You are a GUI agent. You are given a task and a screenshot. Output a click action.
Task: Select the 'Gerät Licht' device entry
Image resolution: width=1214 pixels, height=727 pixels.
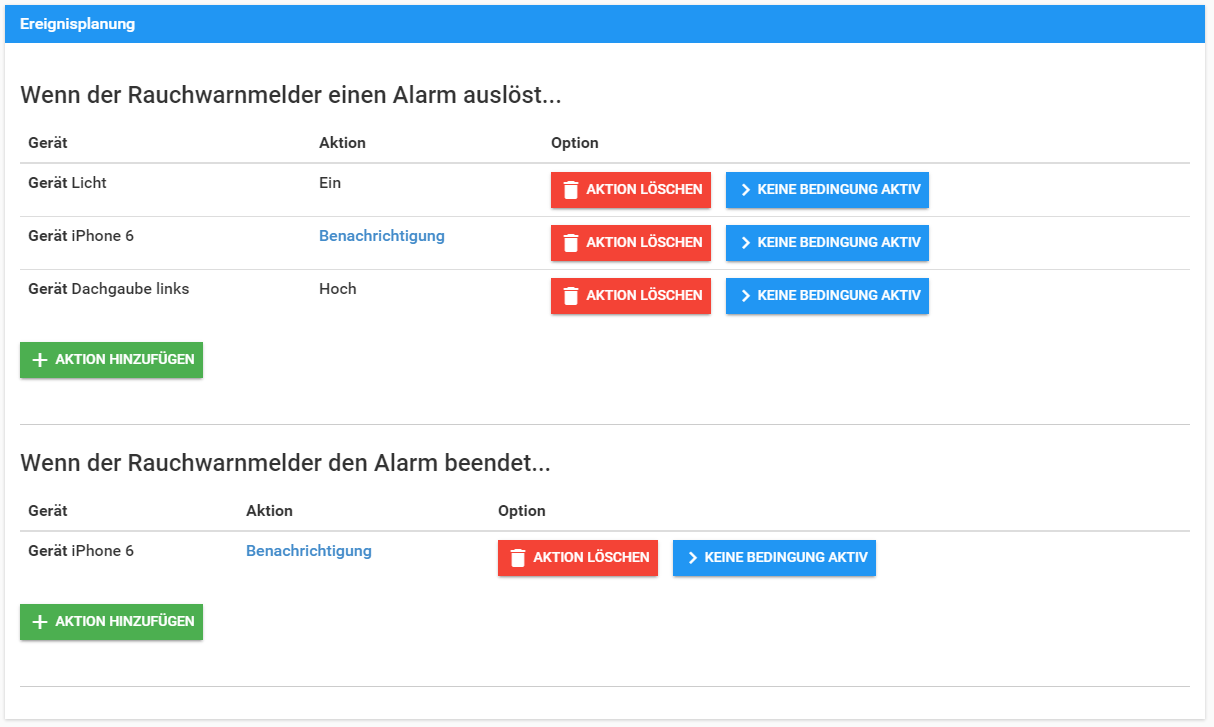pos(67,183)
